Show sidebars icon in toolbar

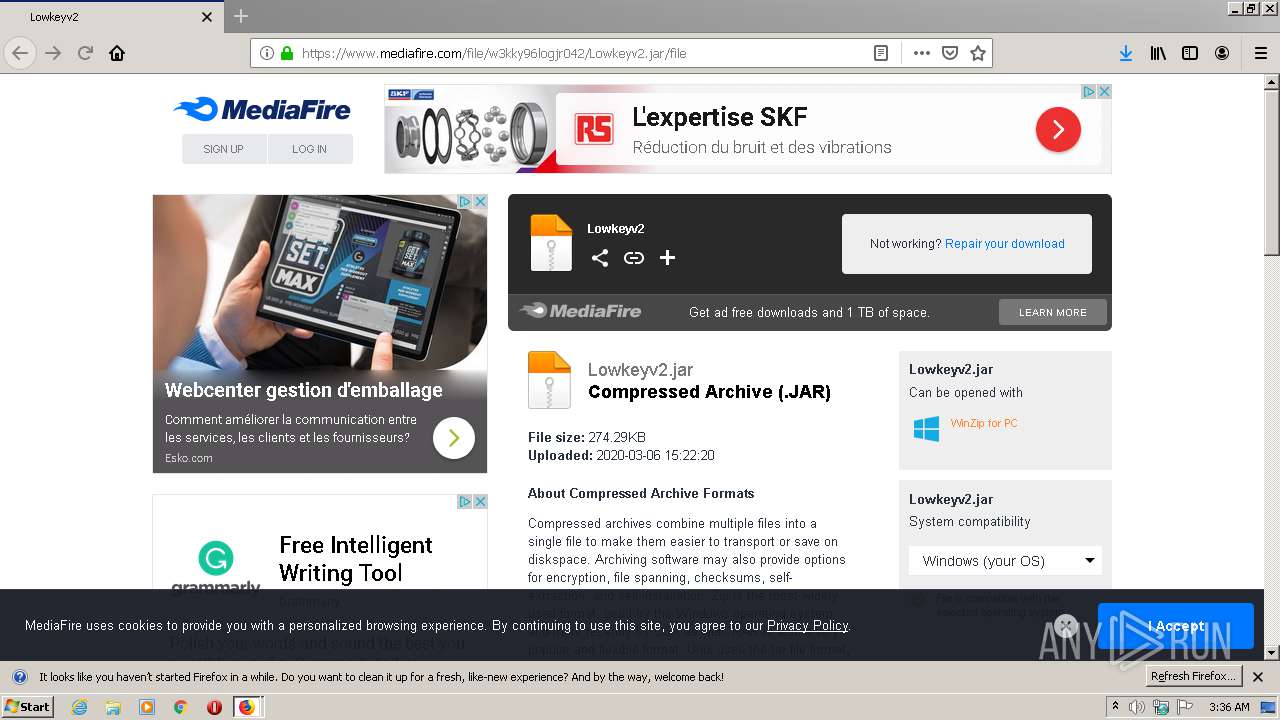pyautogui.click(x=1190, y=53)
